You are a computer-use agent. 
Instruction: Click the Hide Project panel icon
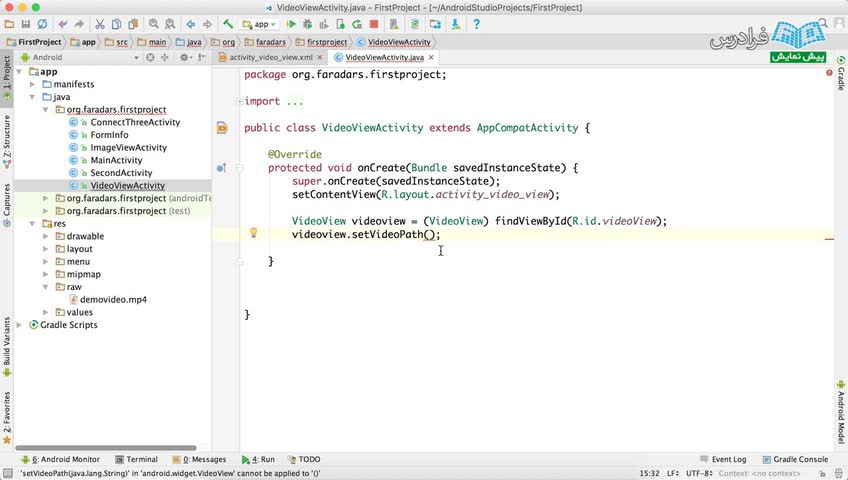coord(202,57)
